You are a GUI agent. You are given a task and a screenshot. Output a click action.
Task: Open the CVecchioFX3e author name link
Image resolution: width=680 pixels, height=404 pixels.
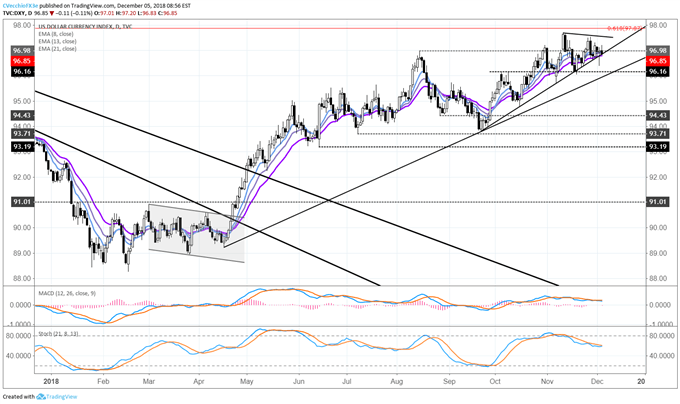point(20,6)
